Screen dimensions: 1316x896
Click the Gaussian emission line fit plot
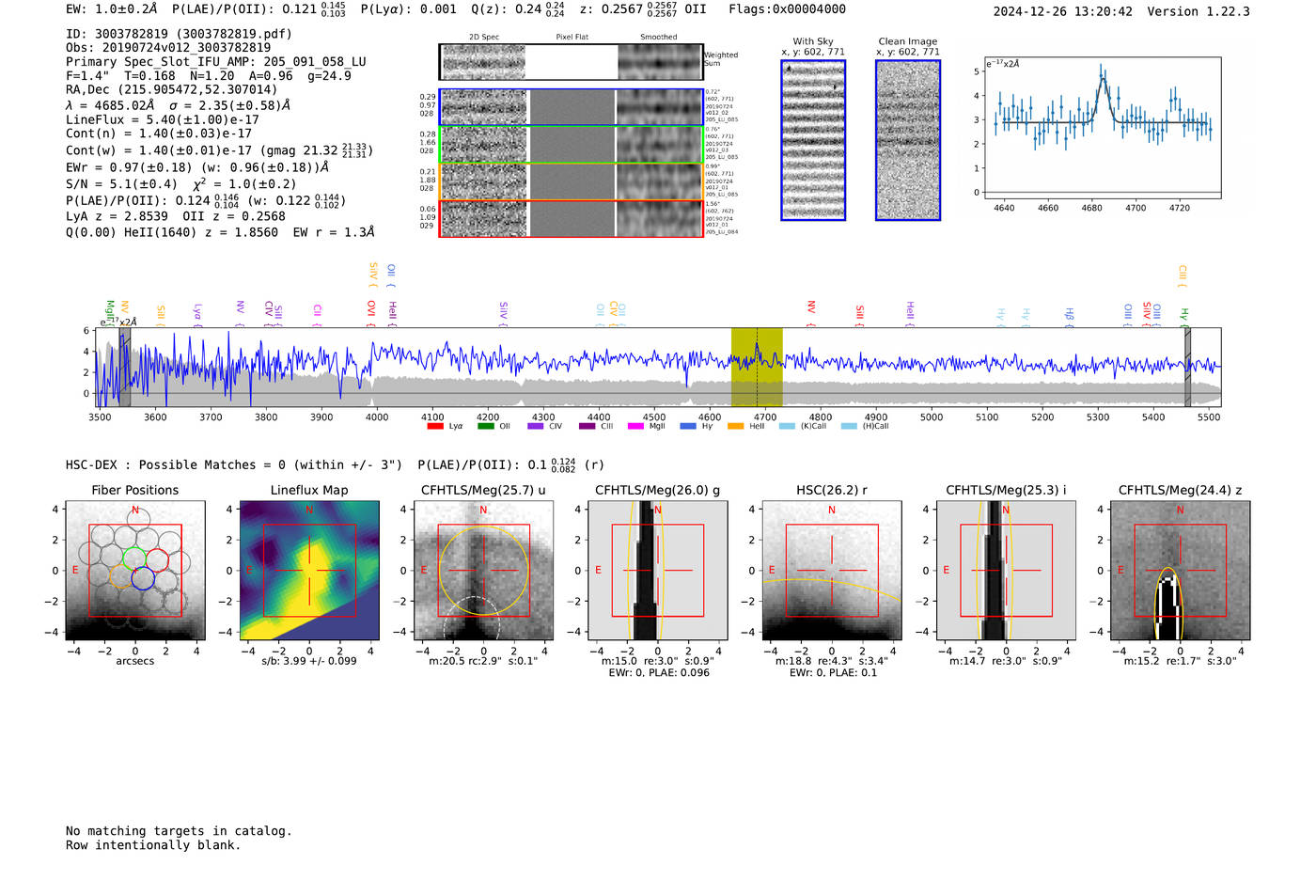pos(1102,128)
